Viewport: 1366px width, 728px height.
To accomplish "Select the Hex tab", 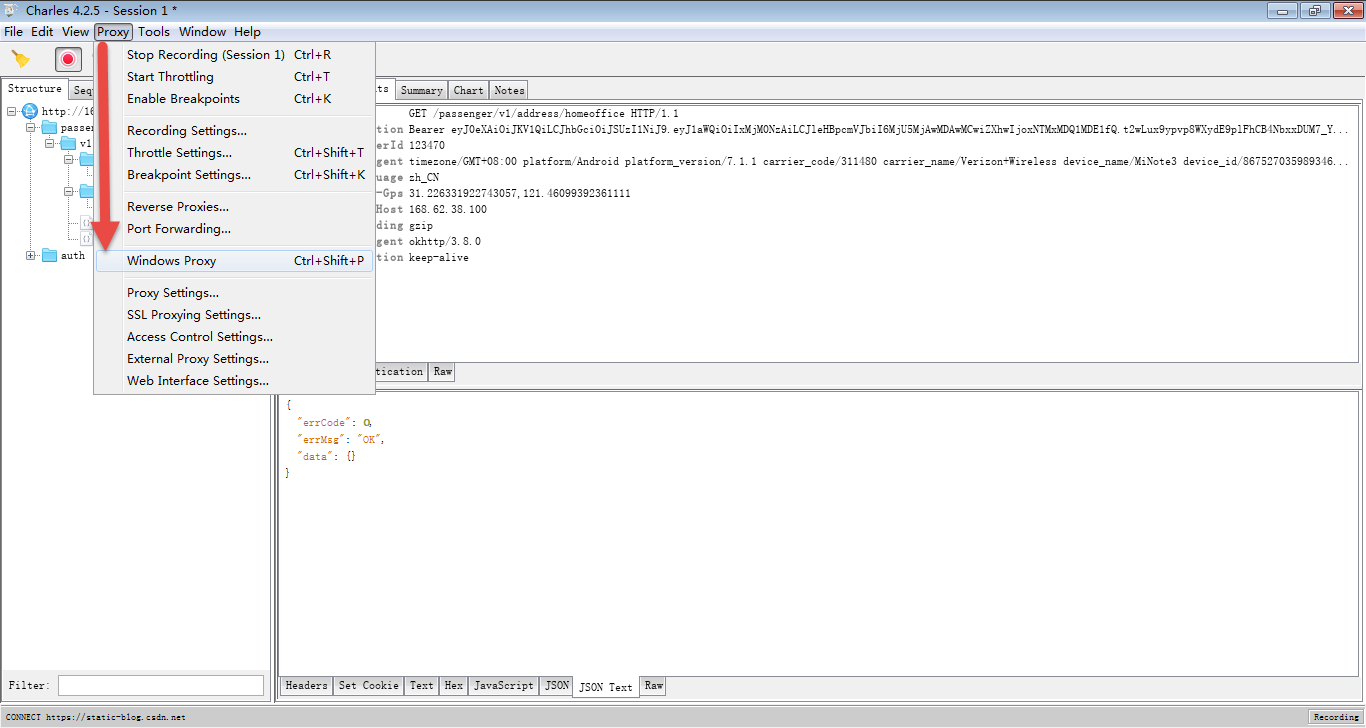I will pos(454,686).
